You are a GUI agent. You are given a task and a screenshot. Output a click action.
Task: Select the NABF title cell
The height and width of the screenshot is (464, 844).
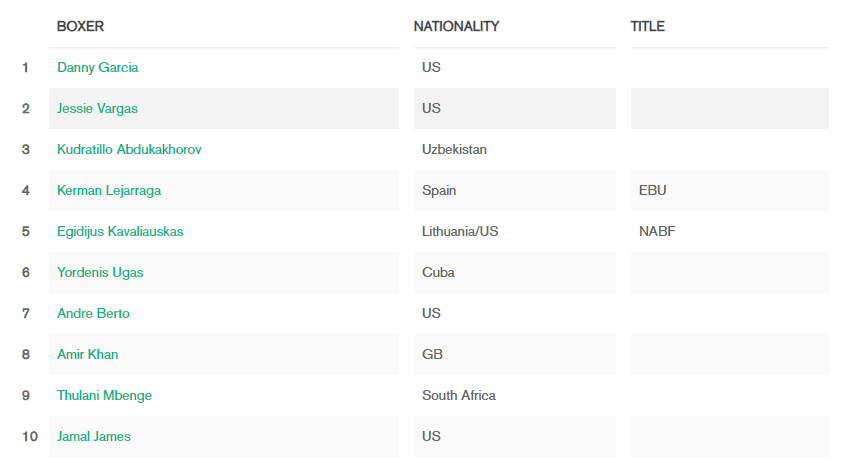pos(730,231)
